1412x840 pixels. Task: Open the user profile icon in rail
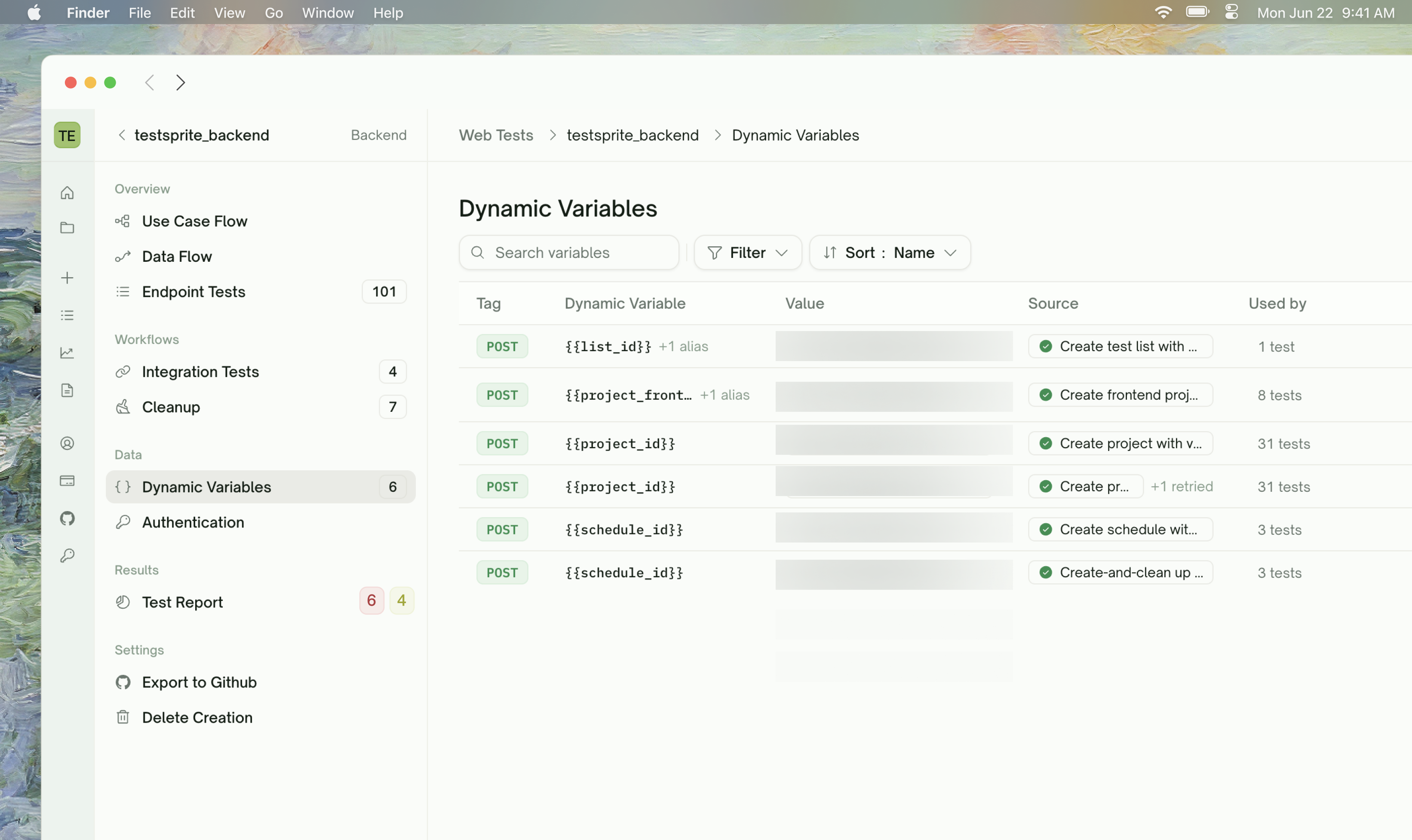[67, 443]
